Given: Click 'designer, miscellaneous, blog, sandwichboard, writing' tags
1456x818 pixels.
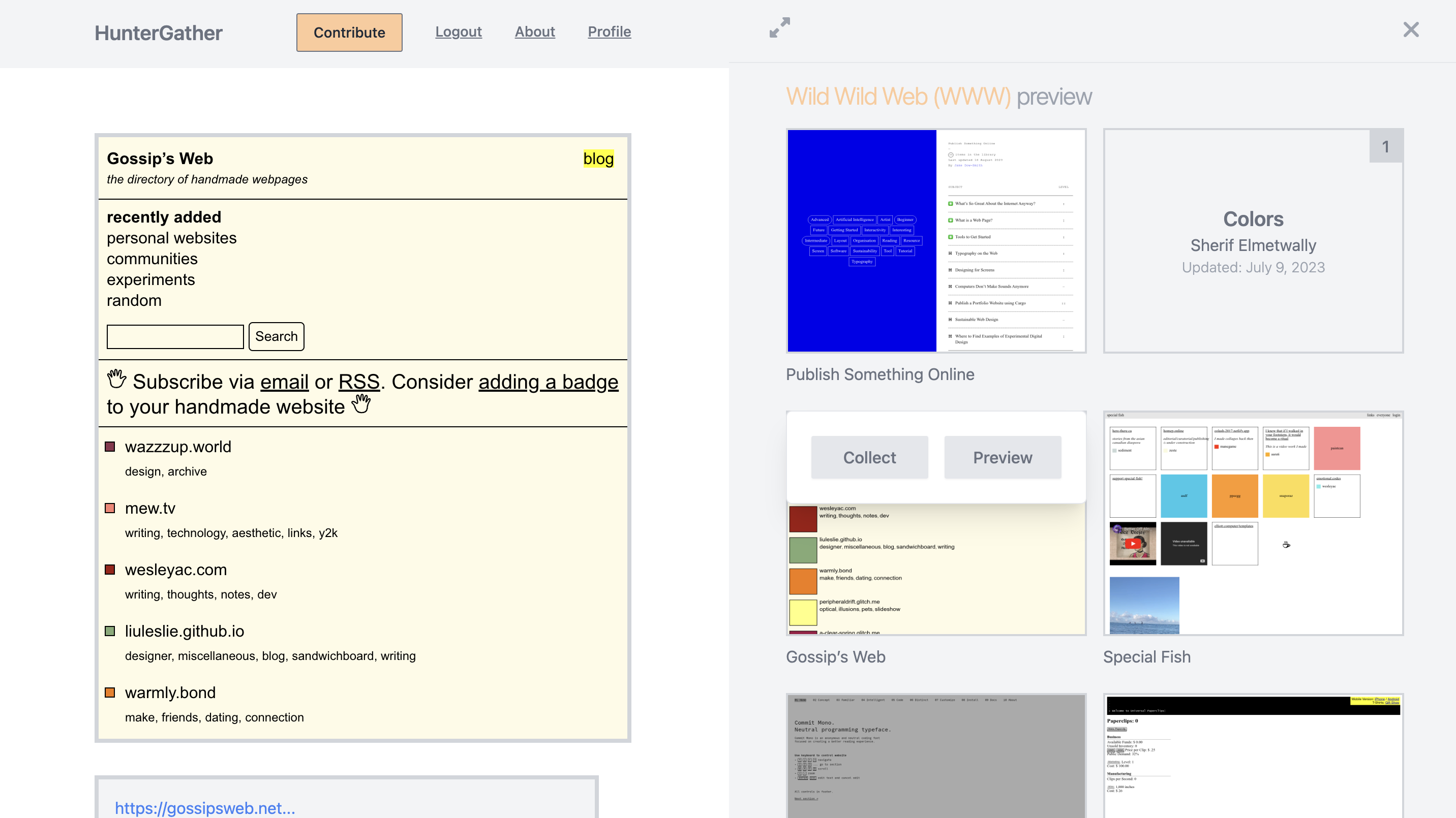Looking at the screenshot, I should click(270, 655).
